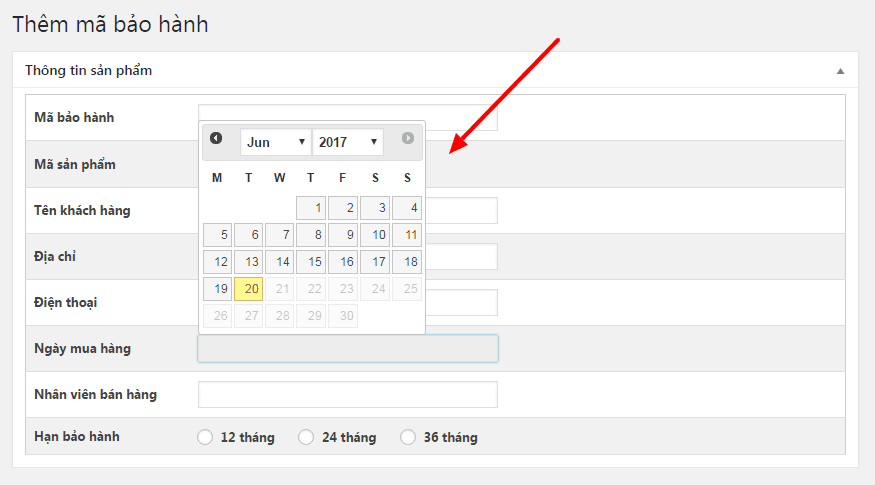Viewport: 875px width, 485px height.
Task: Select date 18 in the calendar
Action: click(x=407, y=262)
